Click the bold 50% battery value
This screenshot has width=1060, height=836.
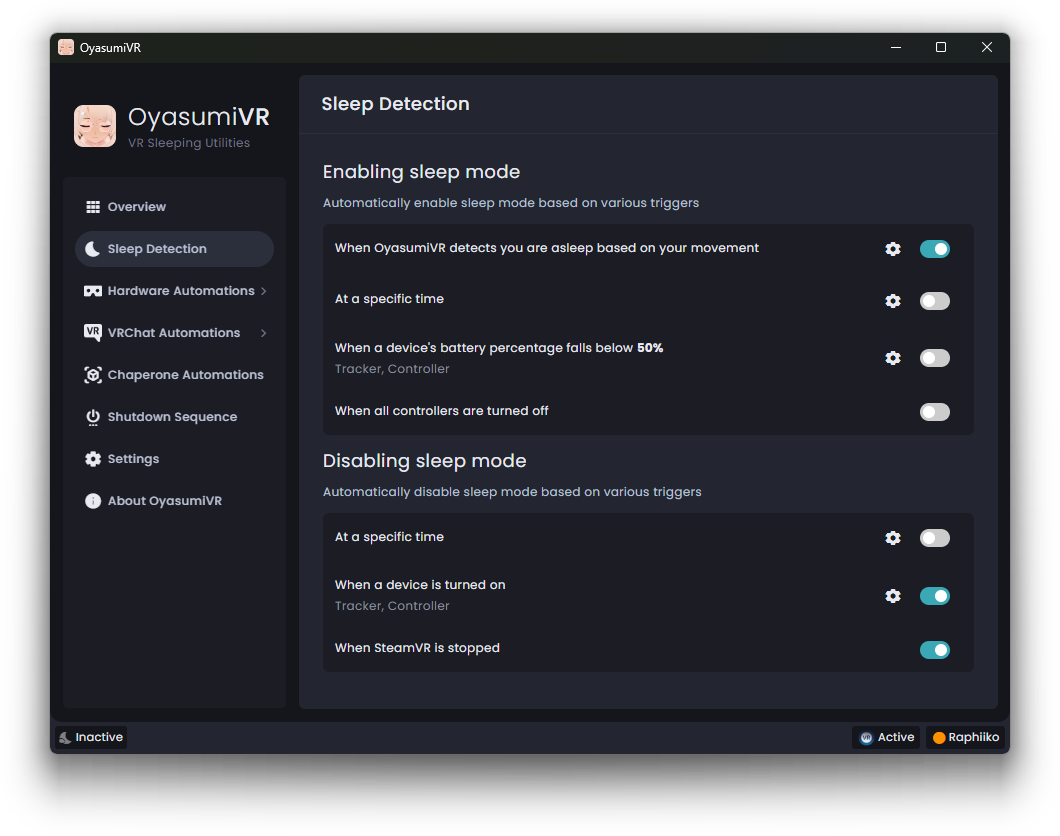650,348
